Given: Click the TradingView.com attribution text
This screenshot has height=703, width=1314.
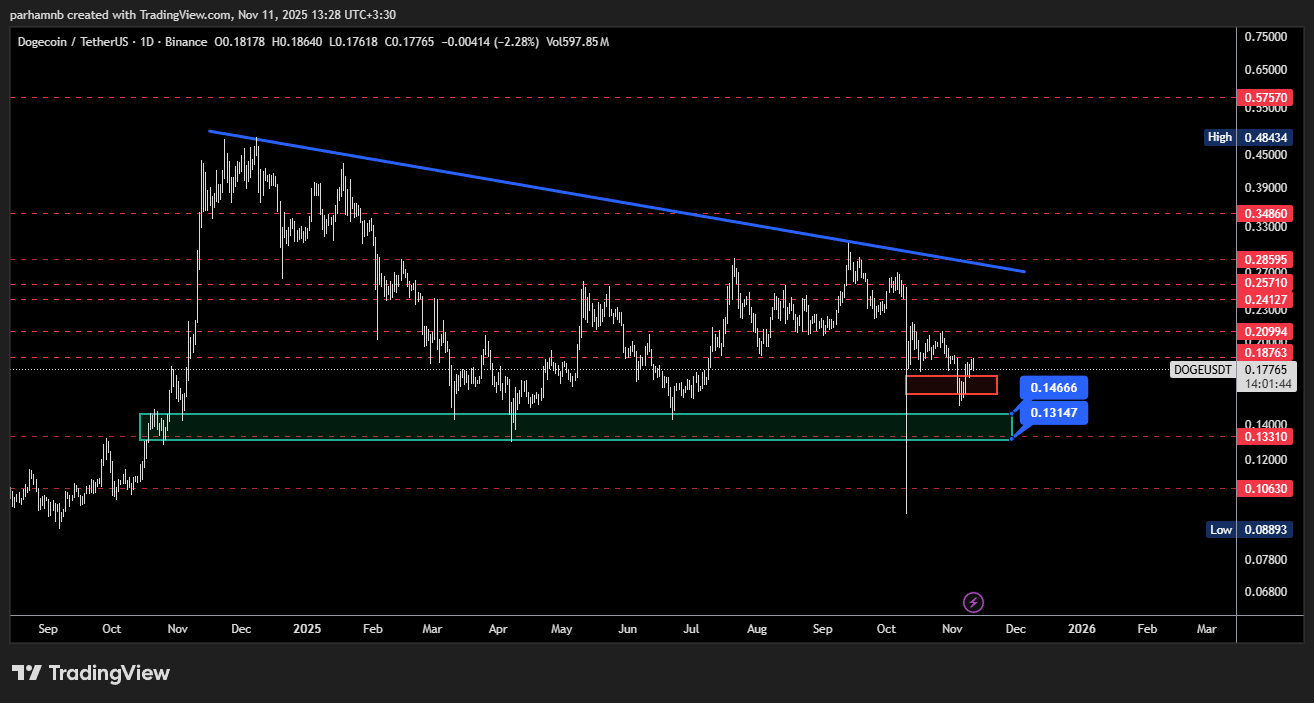Looking at the screenshot, I should click(x=170, y=14).
